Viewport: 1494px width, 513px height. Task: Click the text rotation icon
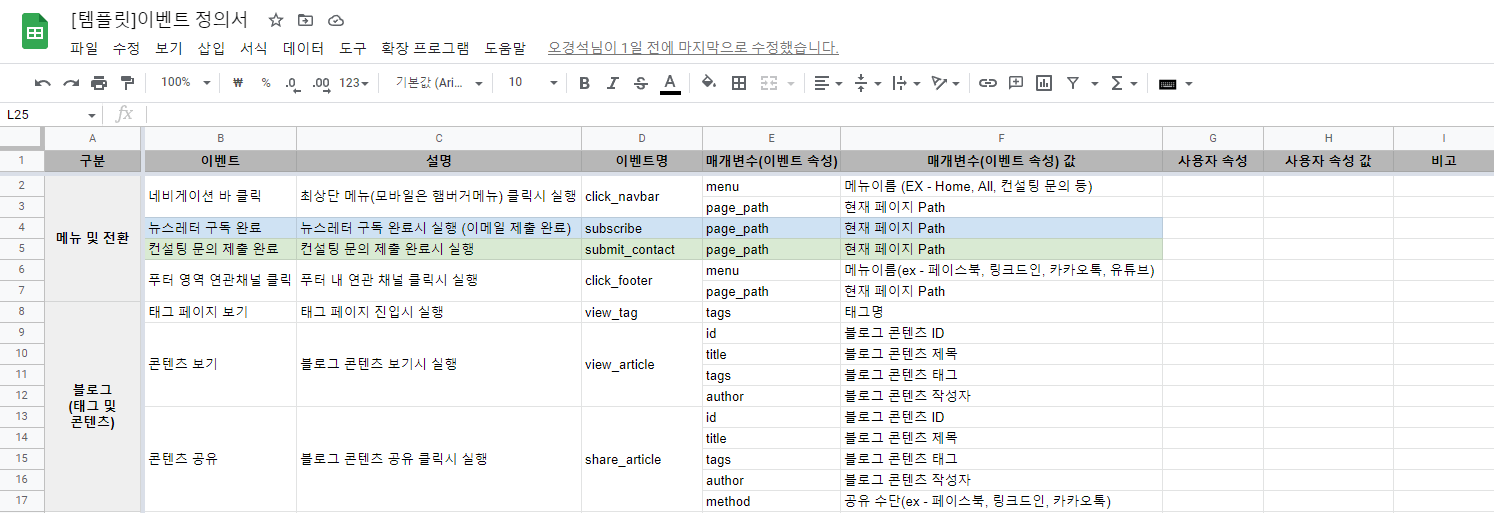coord(939,83)
